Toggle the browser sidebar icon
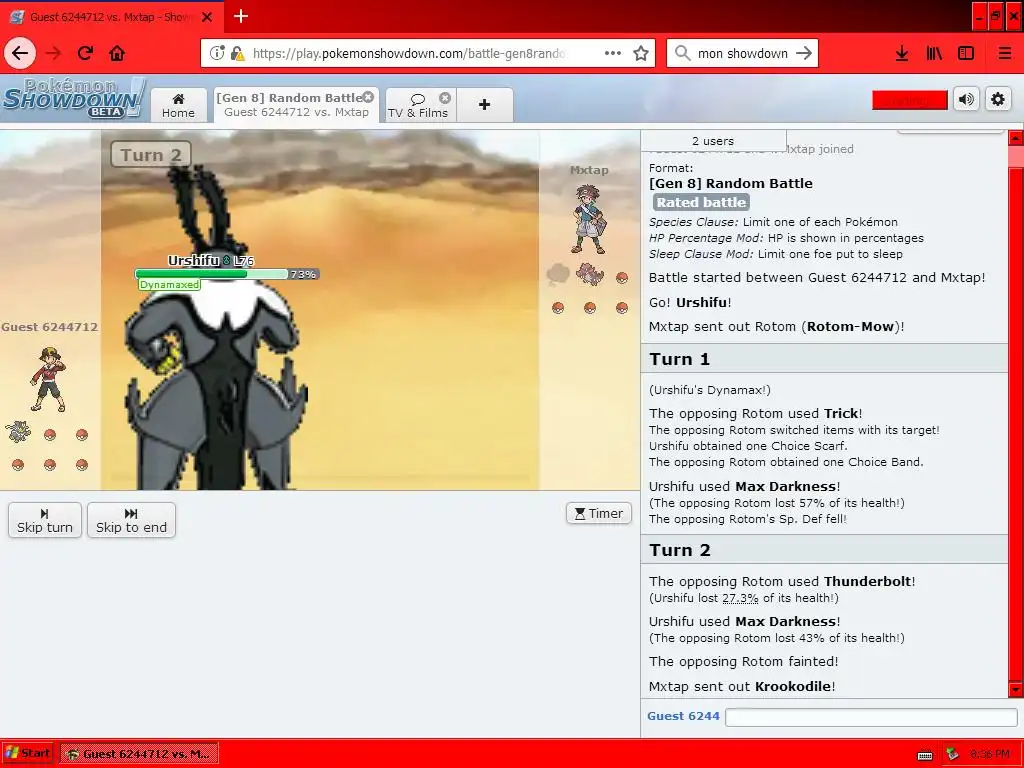Image resolution: width=1024 pixels, height=768 pixels. click(966, 54)
